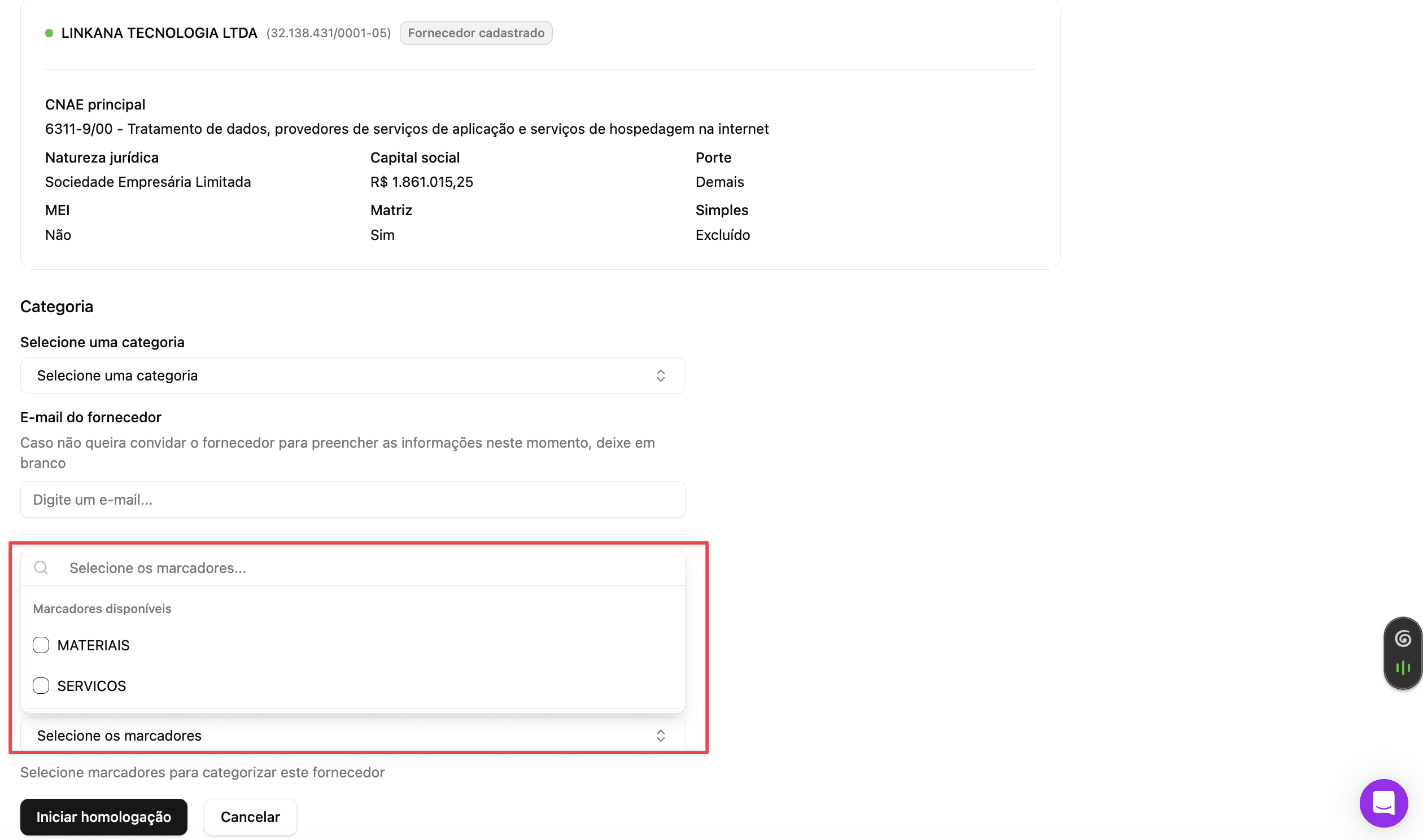Click the green status dot beside LINKANA
This screenshot has width=1423, height=840.
coord(49,33)
